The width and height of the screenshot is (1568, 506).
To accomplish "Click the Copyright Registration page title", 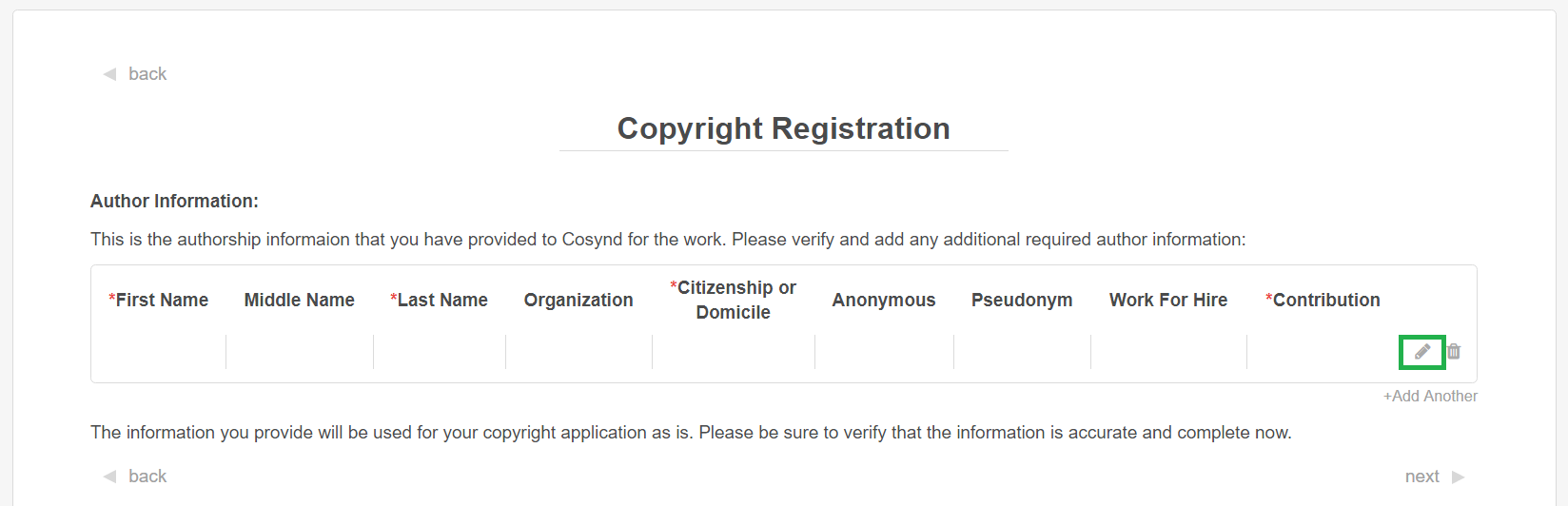I will 783,128.
